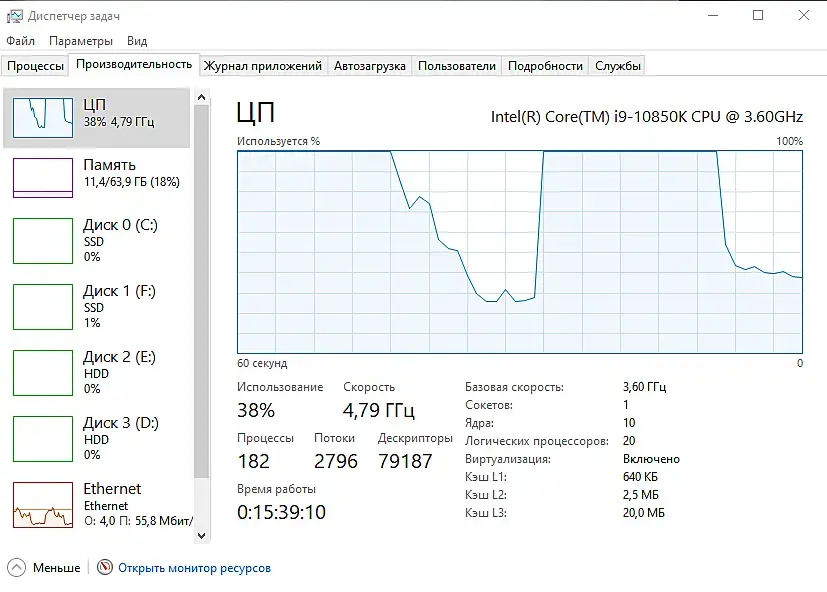Click the sidebar scroll down arrow
This screenshot has height=592, width=827.
pos(201,535)
